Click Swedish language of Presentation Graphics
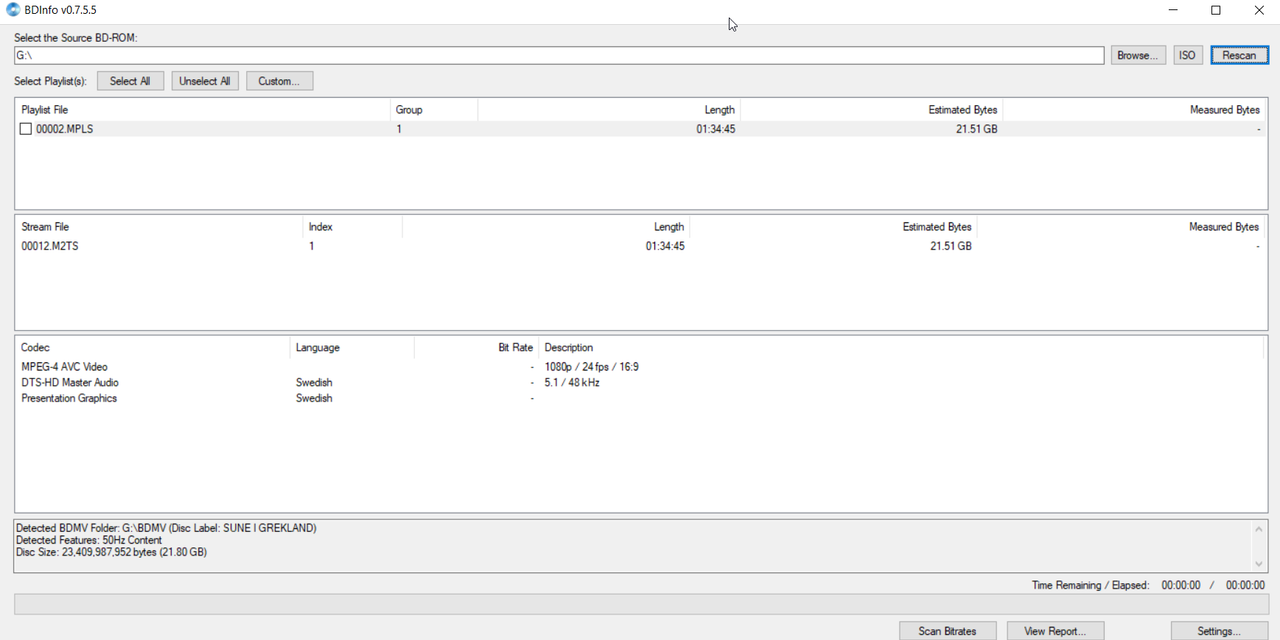 pyautogui.click(x=314, y=398)
